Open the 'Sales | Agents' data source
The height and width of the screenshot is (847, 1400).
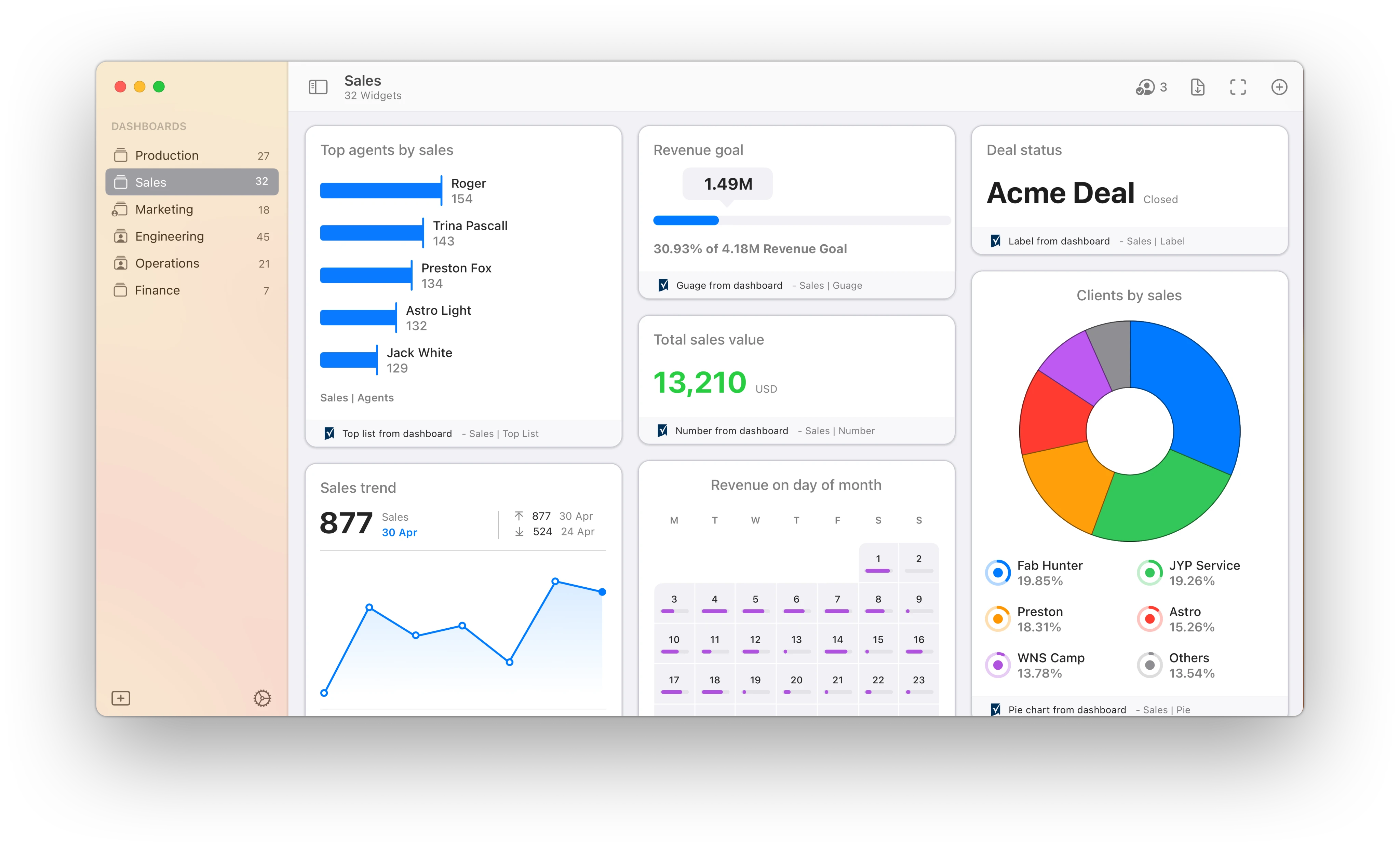[357, 398]
